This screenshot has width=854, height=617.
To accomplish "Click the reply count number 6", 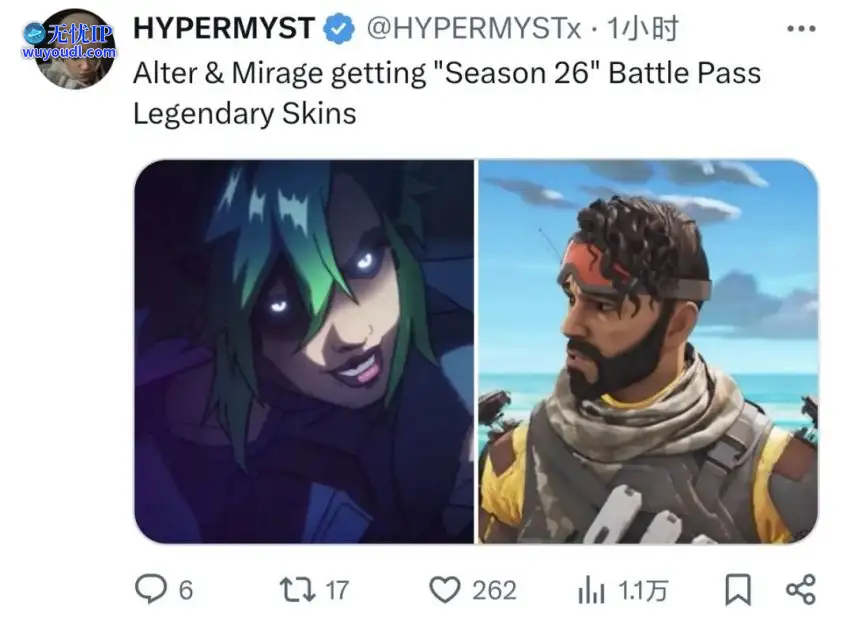I will (186, 590).
